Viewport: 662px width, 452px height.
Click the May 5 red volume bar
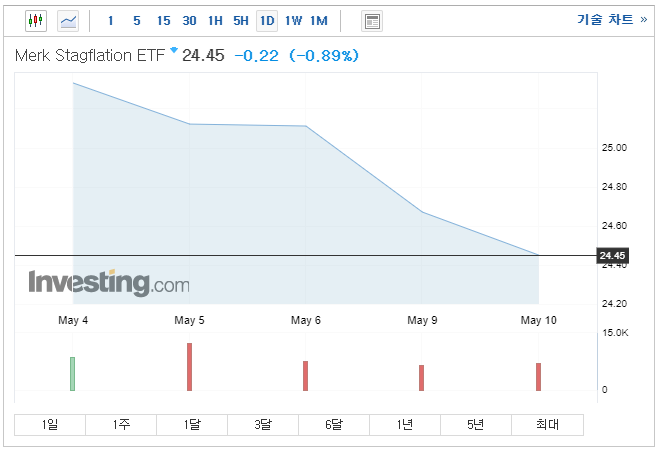(x=190, y=367)
